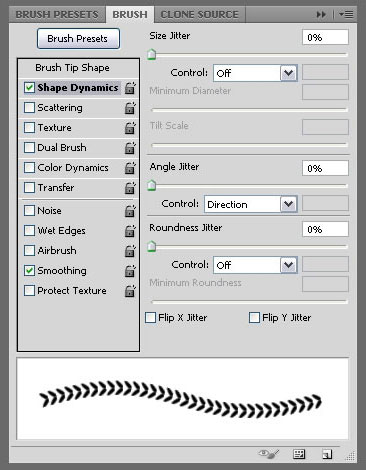The height and width of the screenshot is (470, 366).
Task: Click the Toggle Bristle Brush Preview eye icon
Action: 269,454
